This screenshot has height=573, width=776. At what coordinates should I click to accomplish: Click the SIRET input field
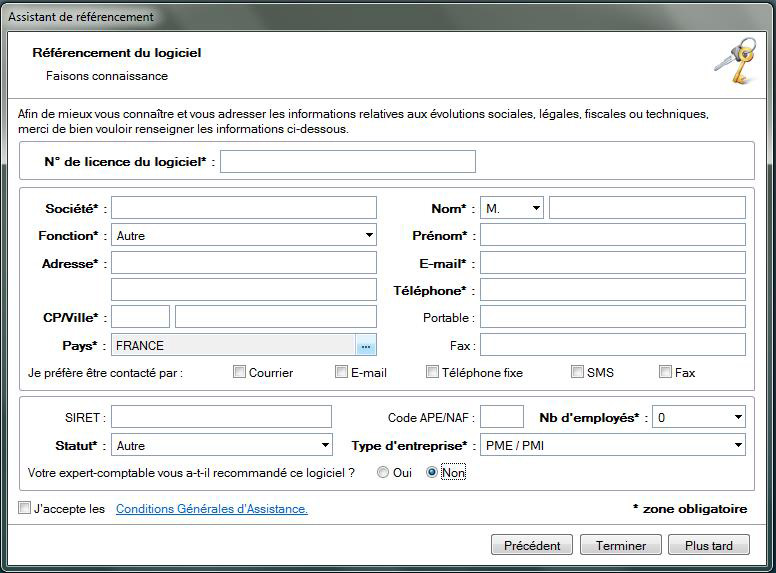coord(221,417)
